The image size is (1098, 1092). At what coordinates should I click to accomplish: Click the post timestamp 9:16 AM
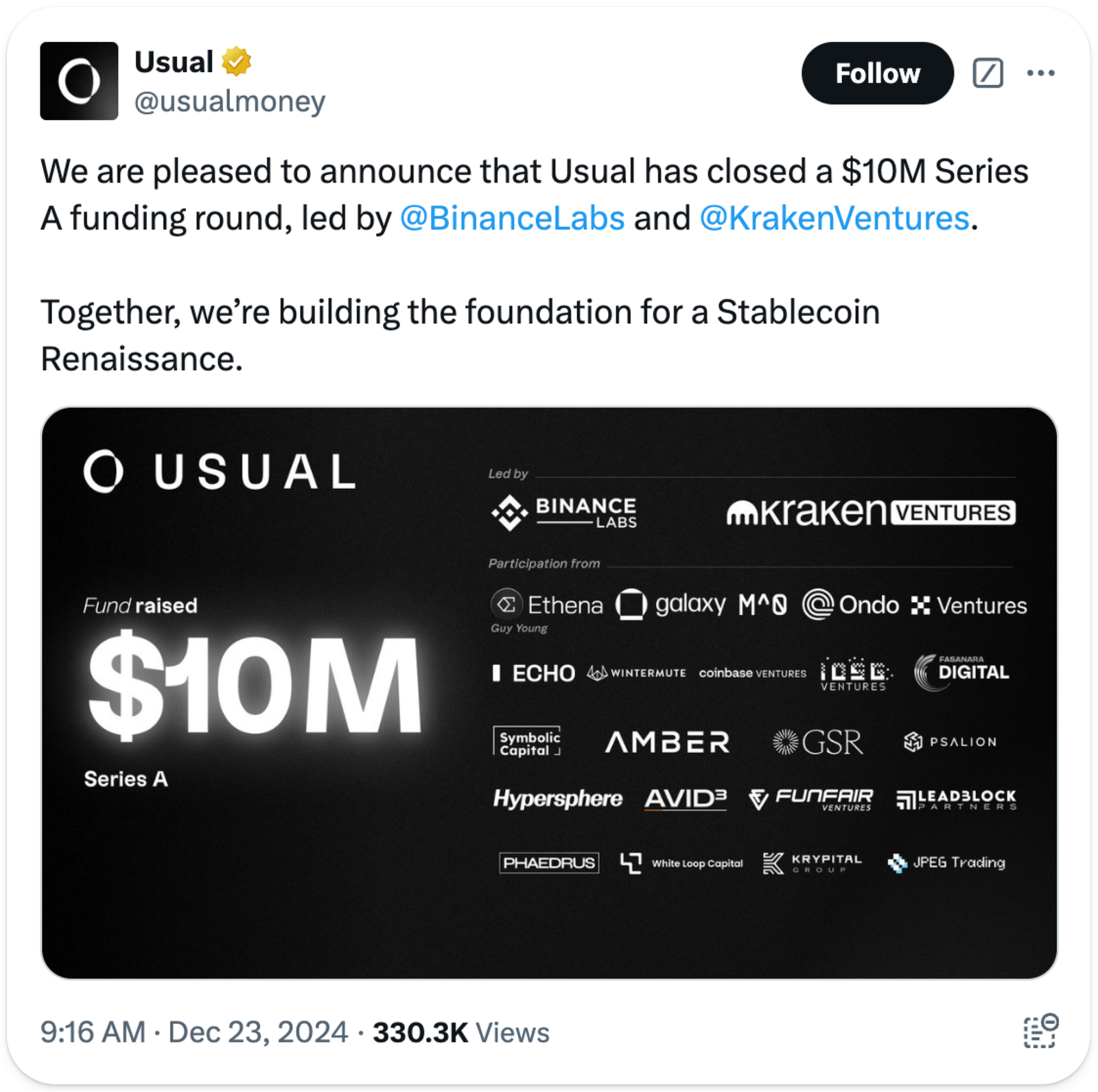93,1032
